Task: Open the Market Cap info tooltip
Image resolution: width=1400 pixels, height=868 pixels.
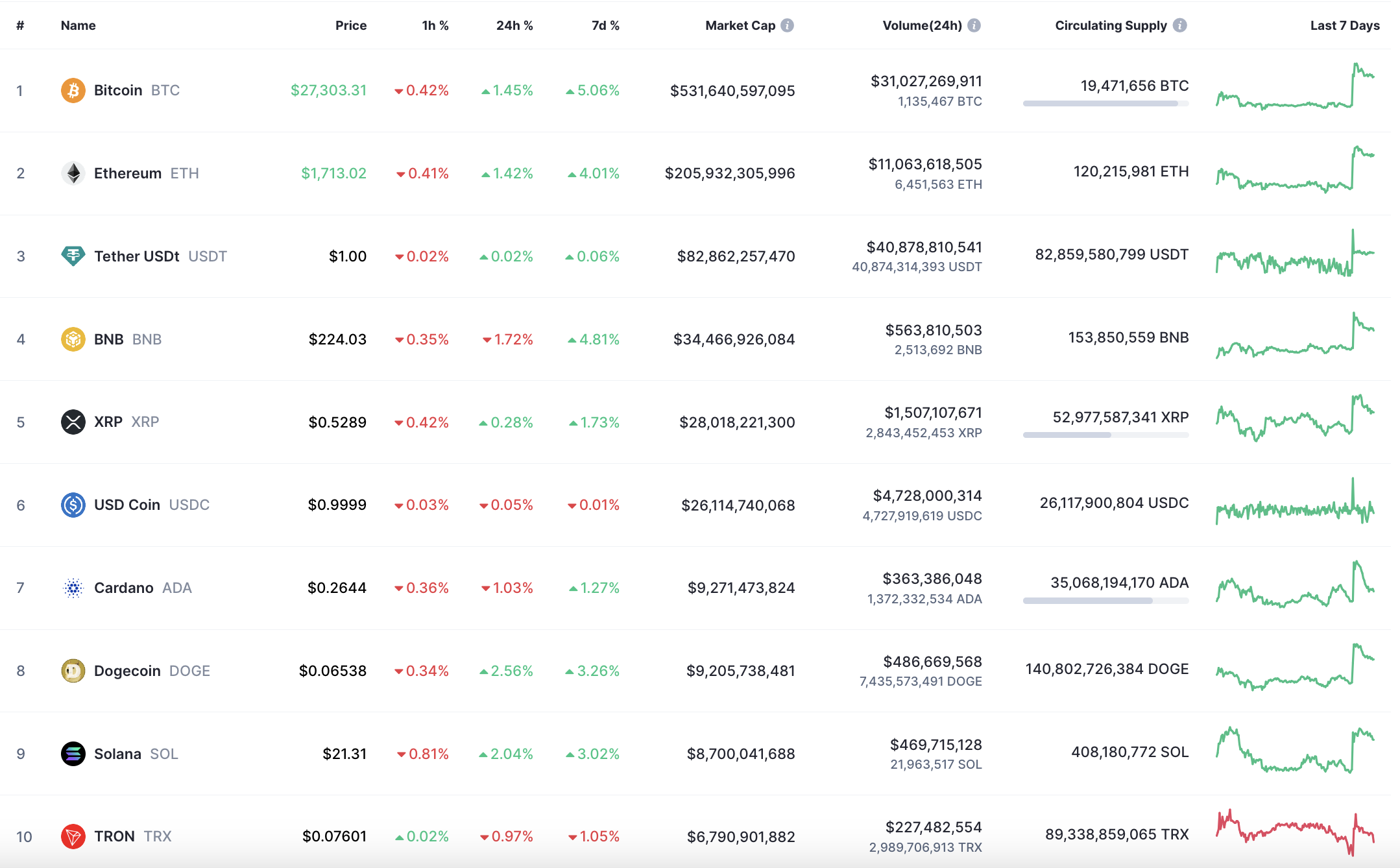Action: (x=787, y=25)
